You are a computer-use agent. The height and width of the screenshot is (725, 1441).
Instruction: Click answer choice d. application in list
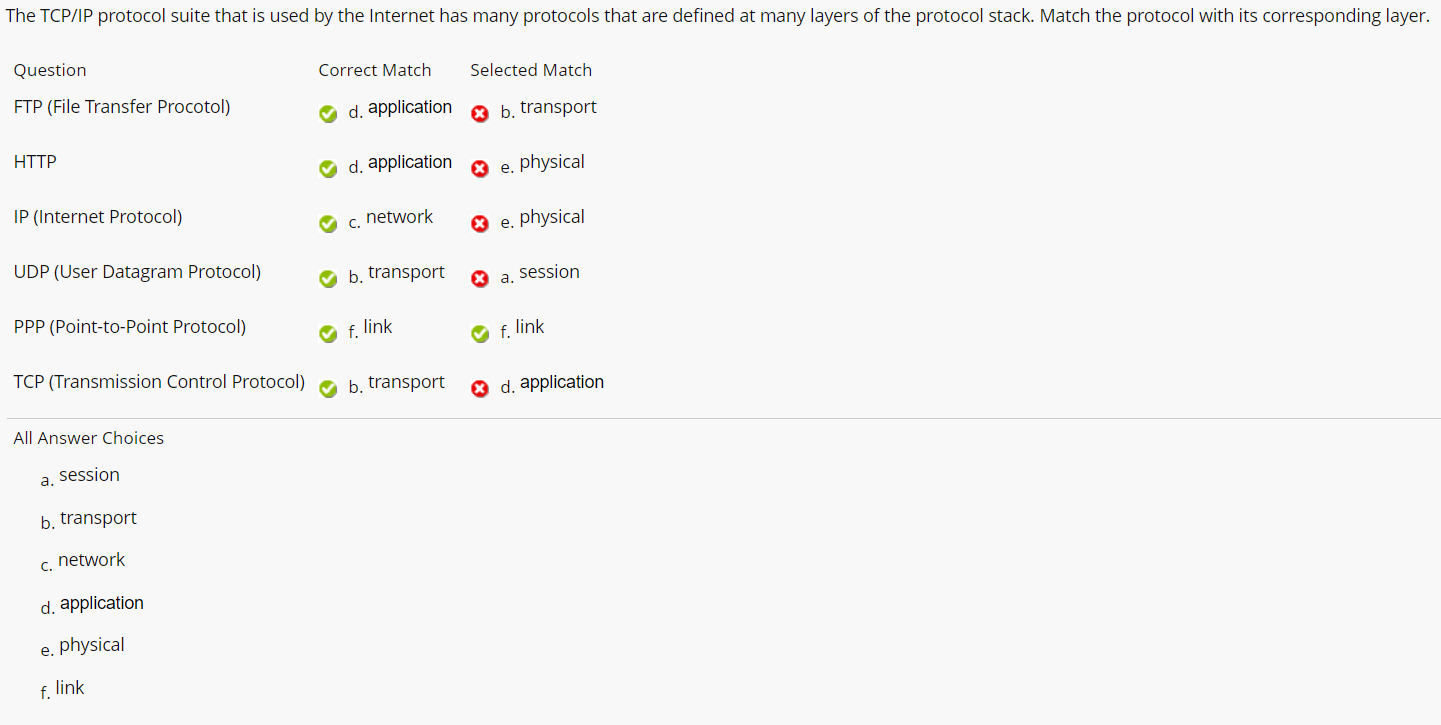[x=92, y=604]
